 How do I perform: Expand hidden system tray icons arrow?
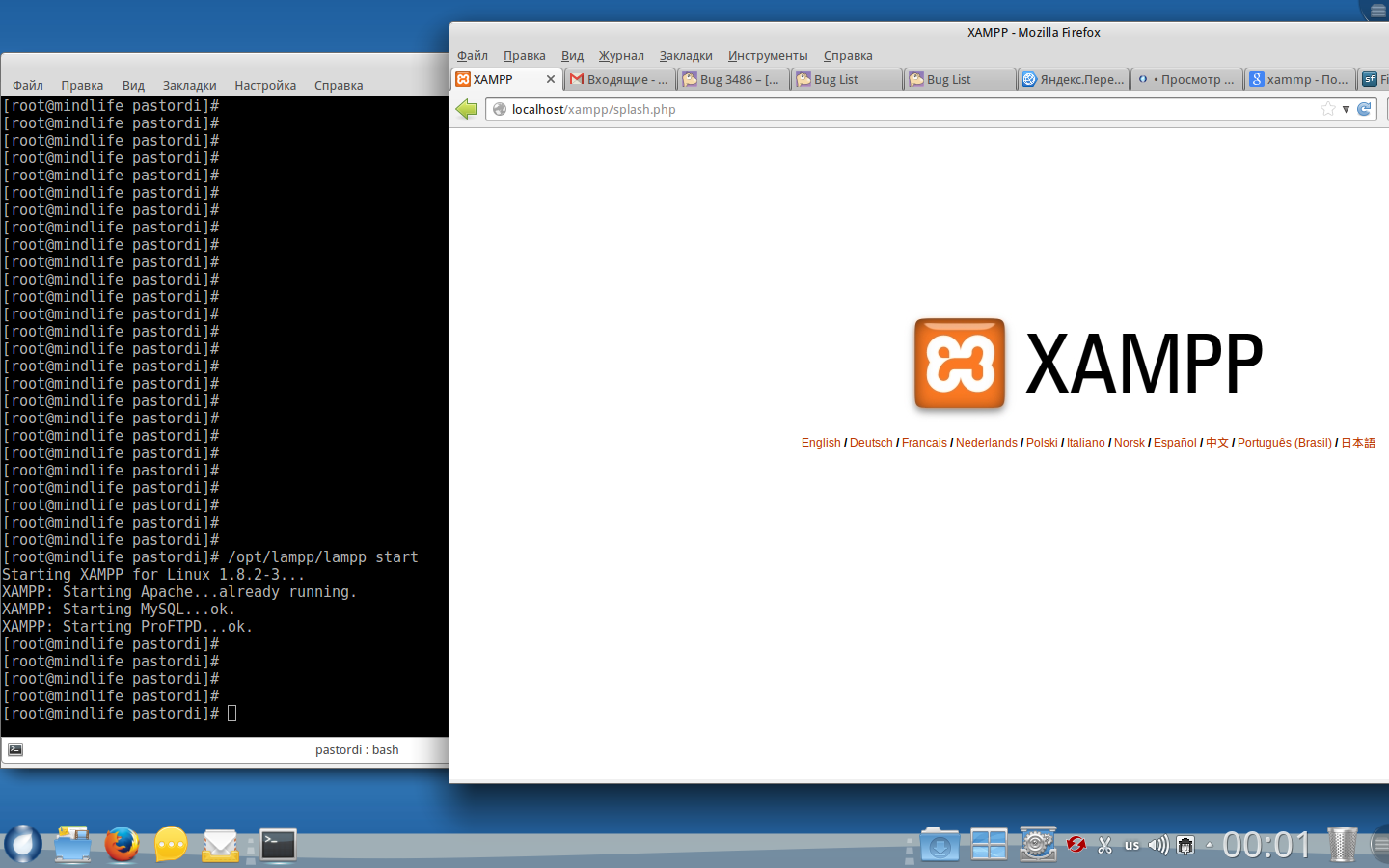click(1210, 845)
